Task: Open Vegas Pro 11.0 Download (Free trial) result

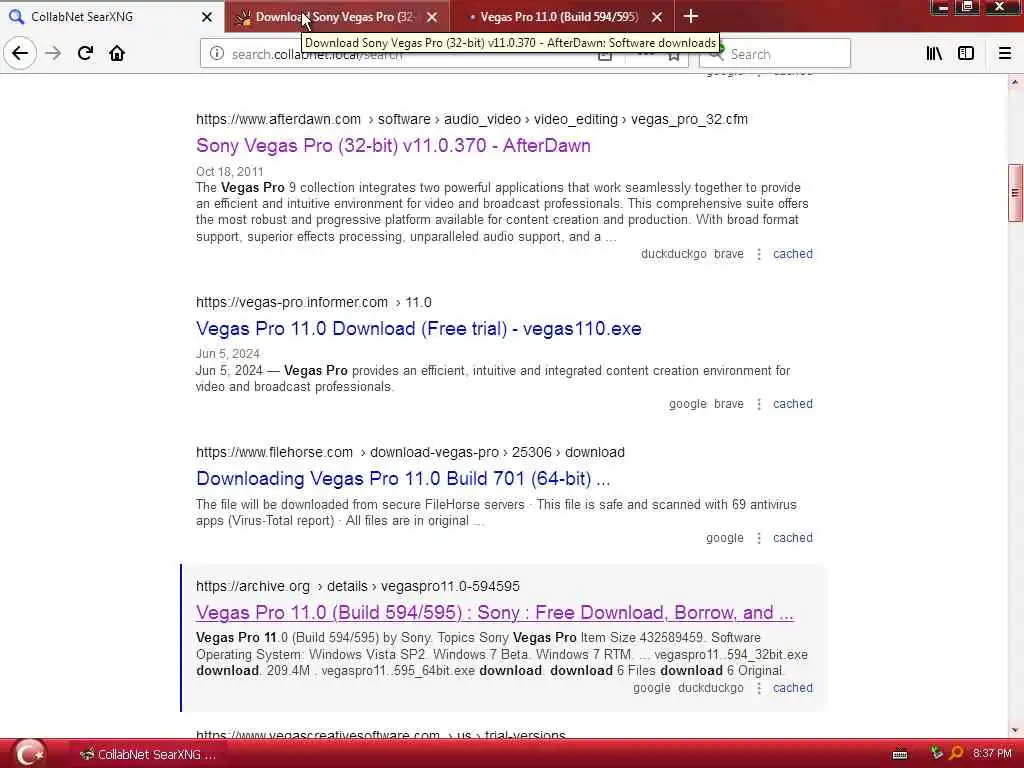Action: click(419, 328)
